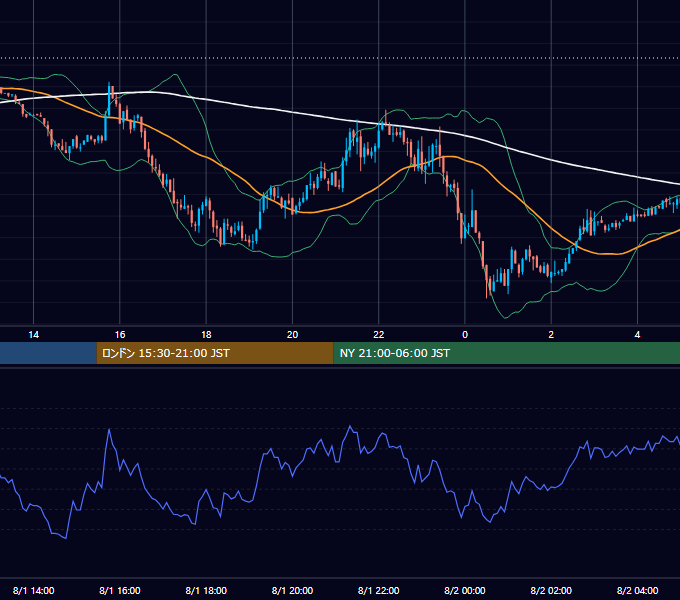Click the hour label 18 on time axis
The height and width of the screenshot is (600, 680).
(206, 335)
